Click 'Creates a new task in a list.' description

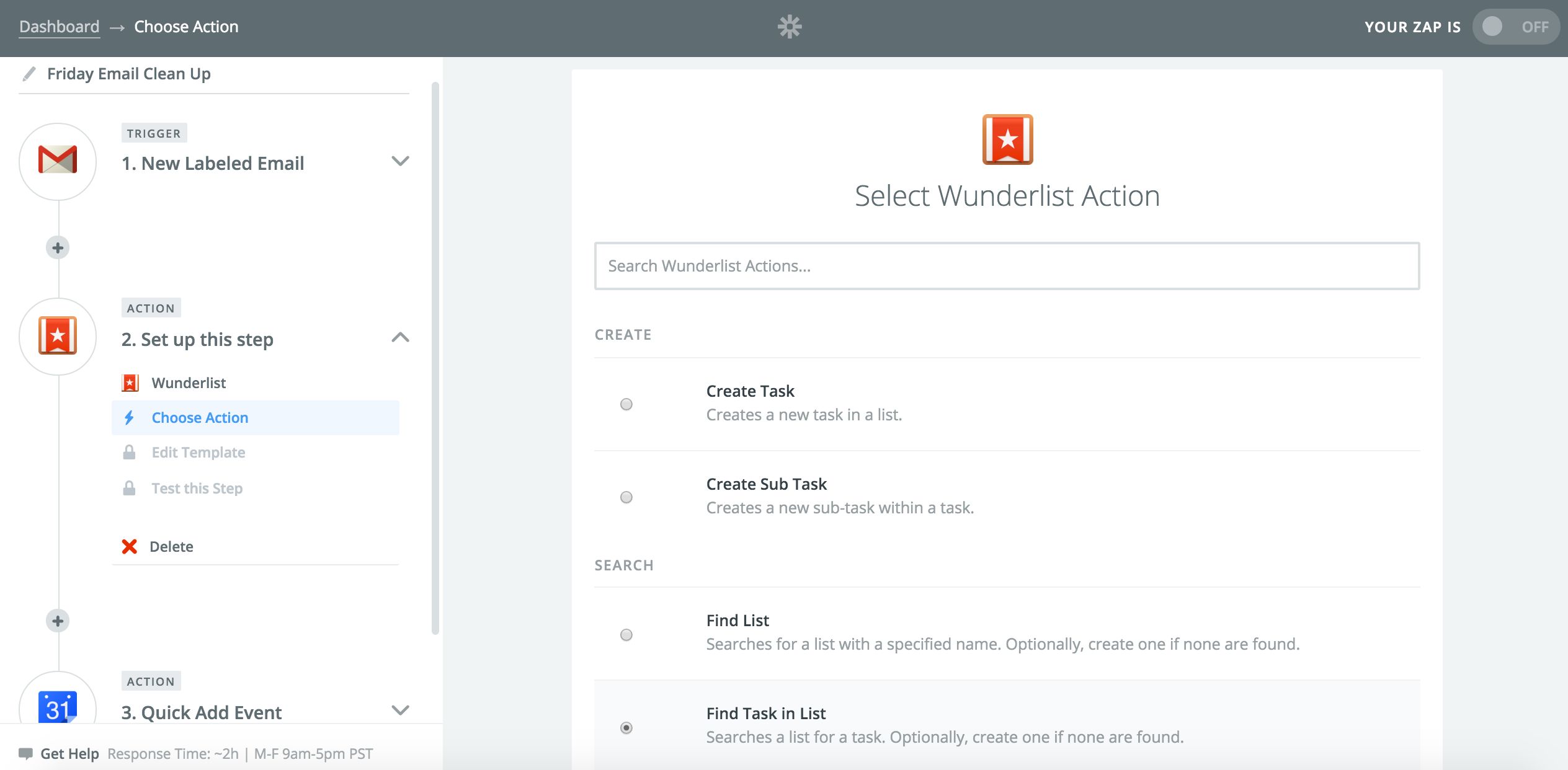point(804,415)
